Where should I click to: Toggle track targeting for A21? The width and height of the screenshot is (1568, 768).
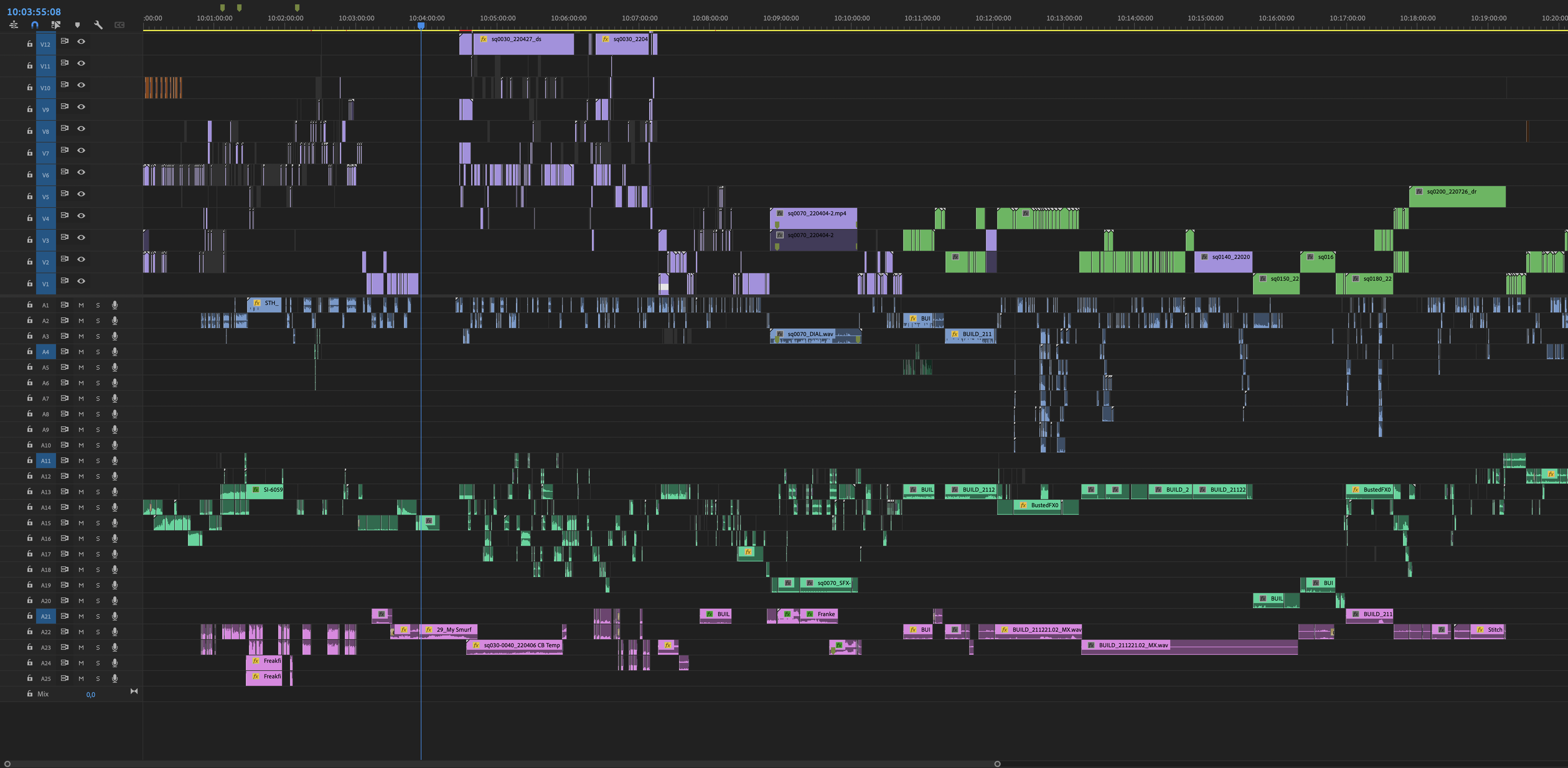(46, 616)
